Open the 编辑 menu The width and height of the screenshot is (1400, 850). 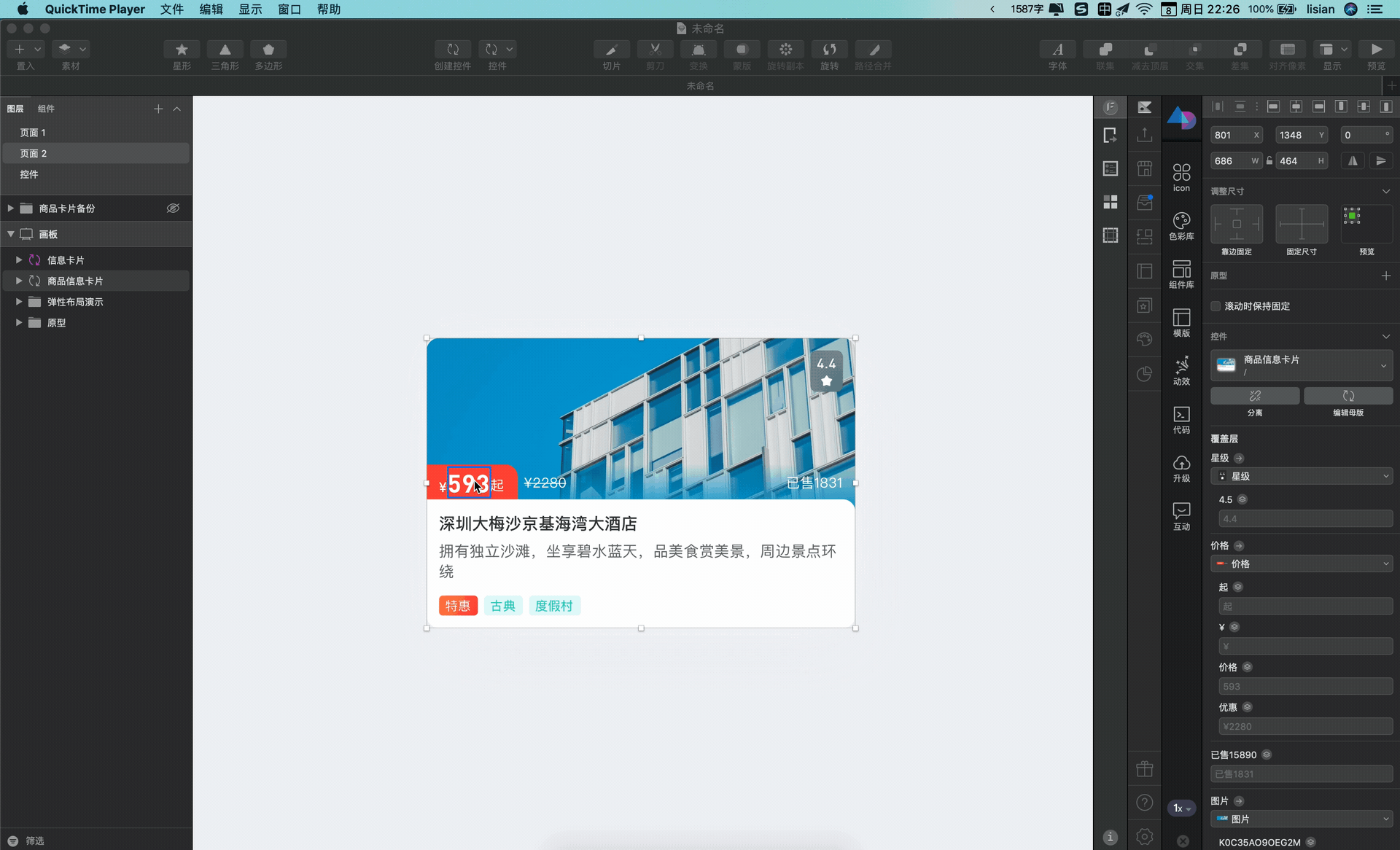point(211,9)
